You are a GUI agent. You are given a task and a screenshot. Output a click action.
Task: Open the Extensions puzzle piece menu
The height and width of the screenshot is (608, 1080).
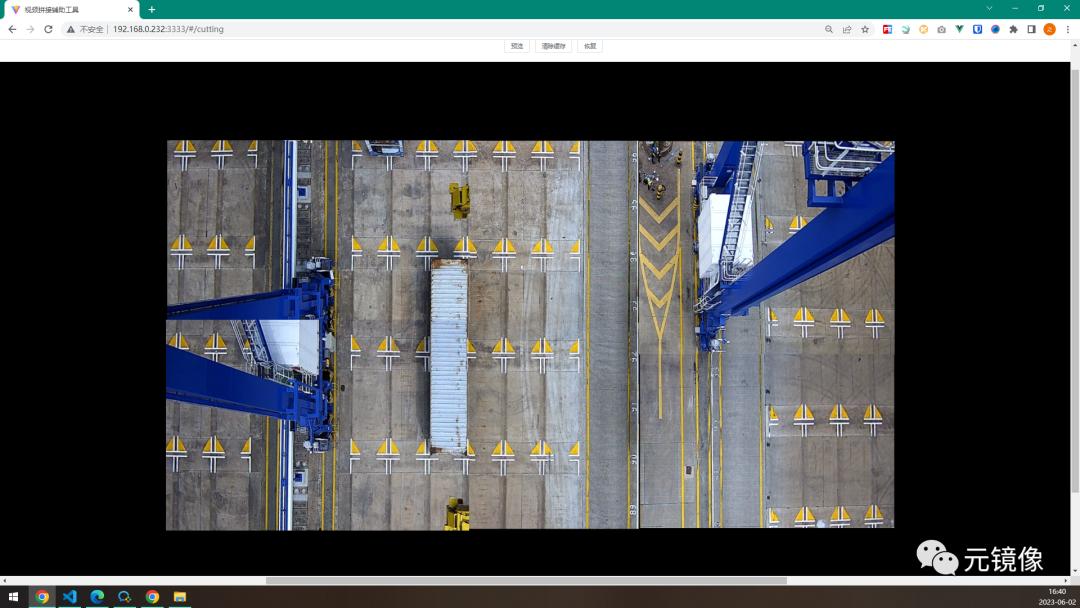pyautogui.click(x=1013, y=29)
